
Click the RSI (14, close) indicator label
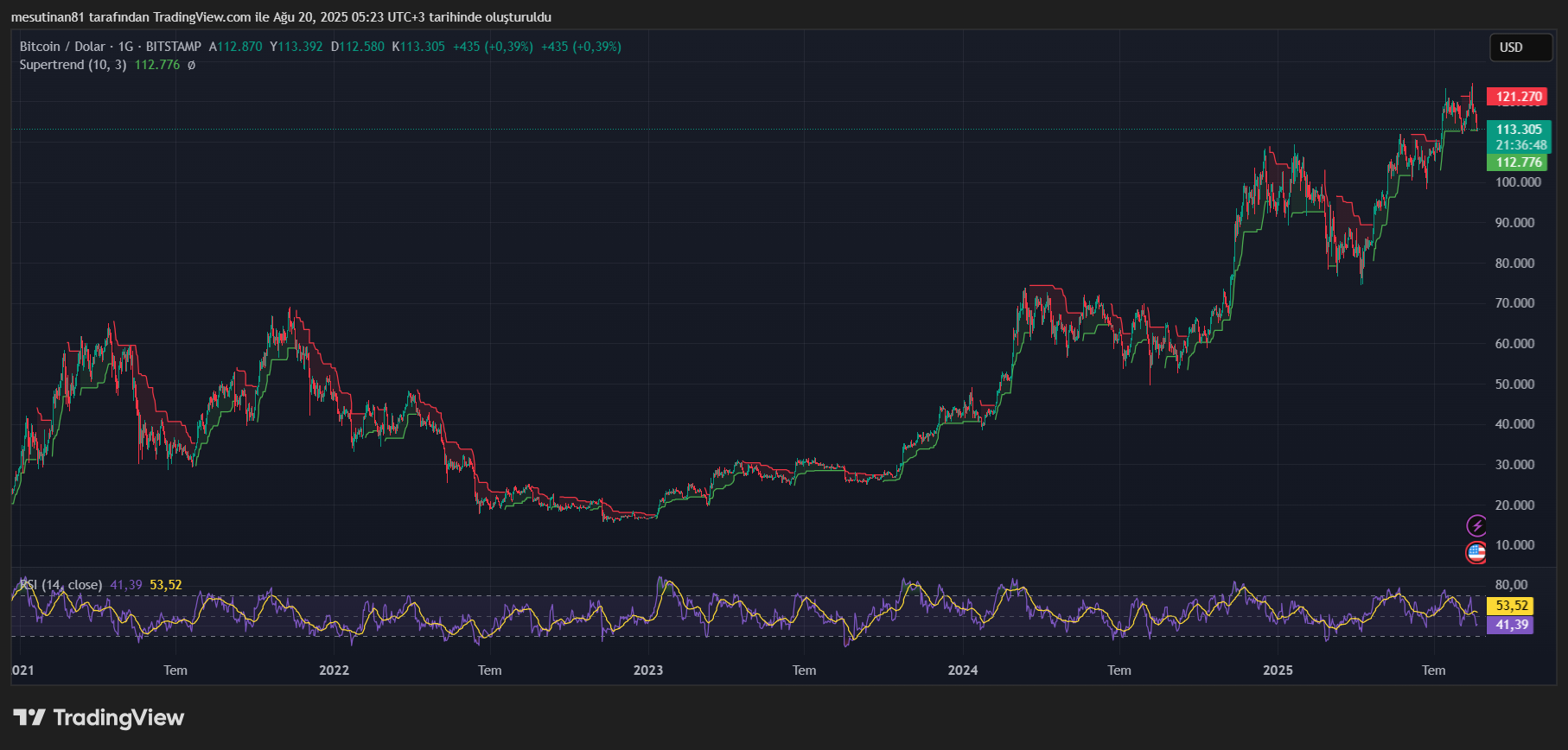(x=61, y=585)
